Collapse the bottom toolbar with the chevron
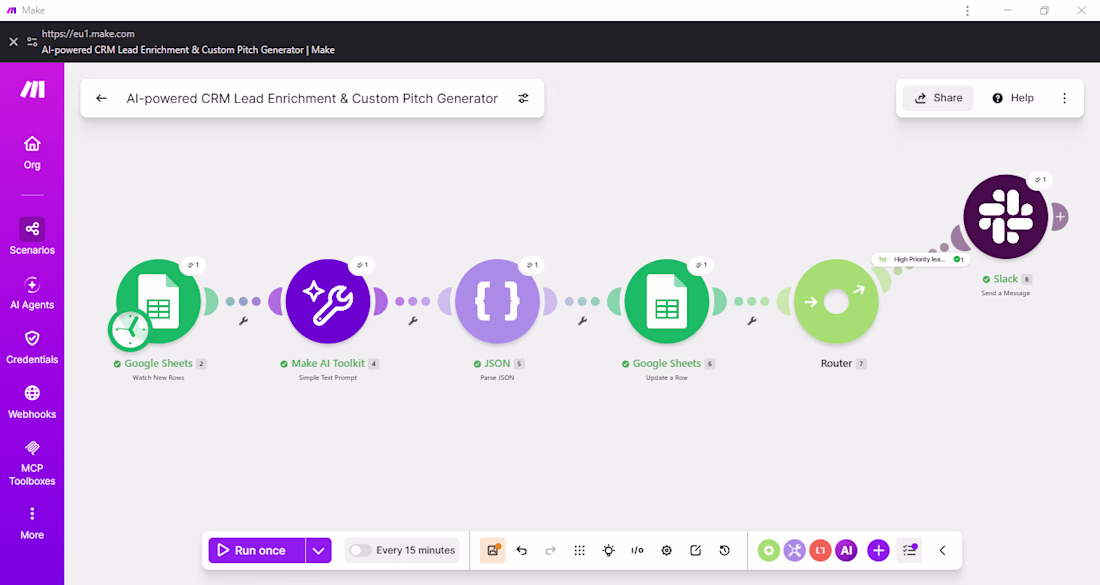The image size is (1100, 585). pos(942,551)
